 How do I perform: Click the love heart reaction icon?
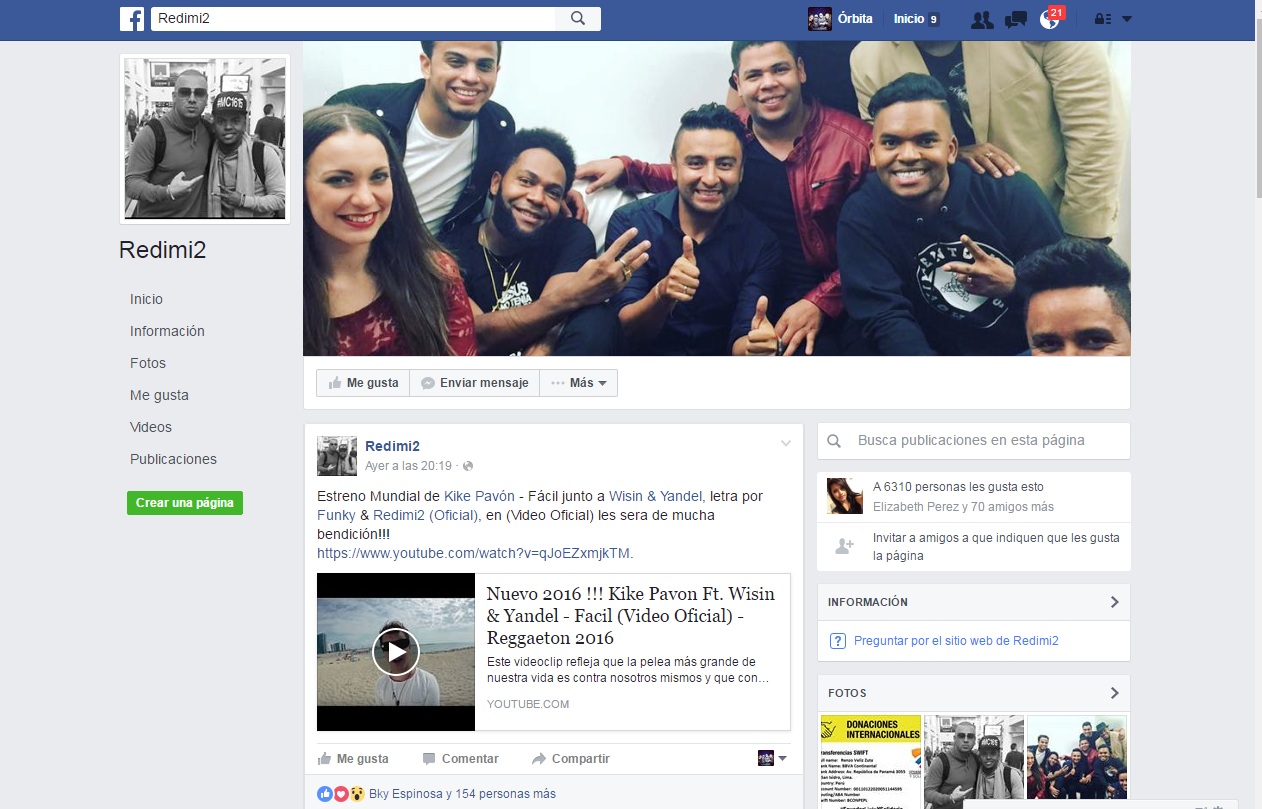click(x=340, y=794)
